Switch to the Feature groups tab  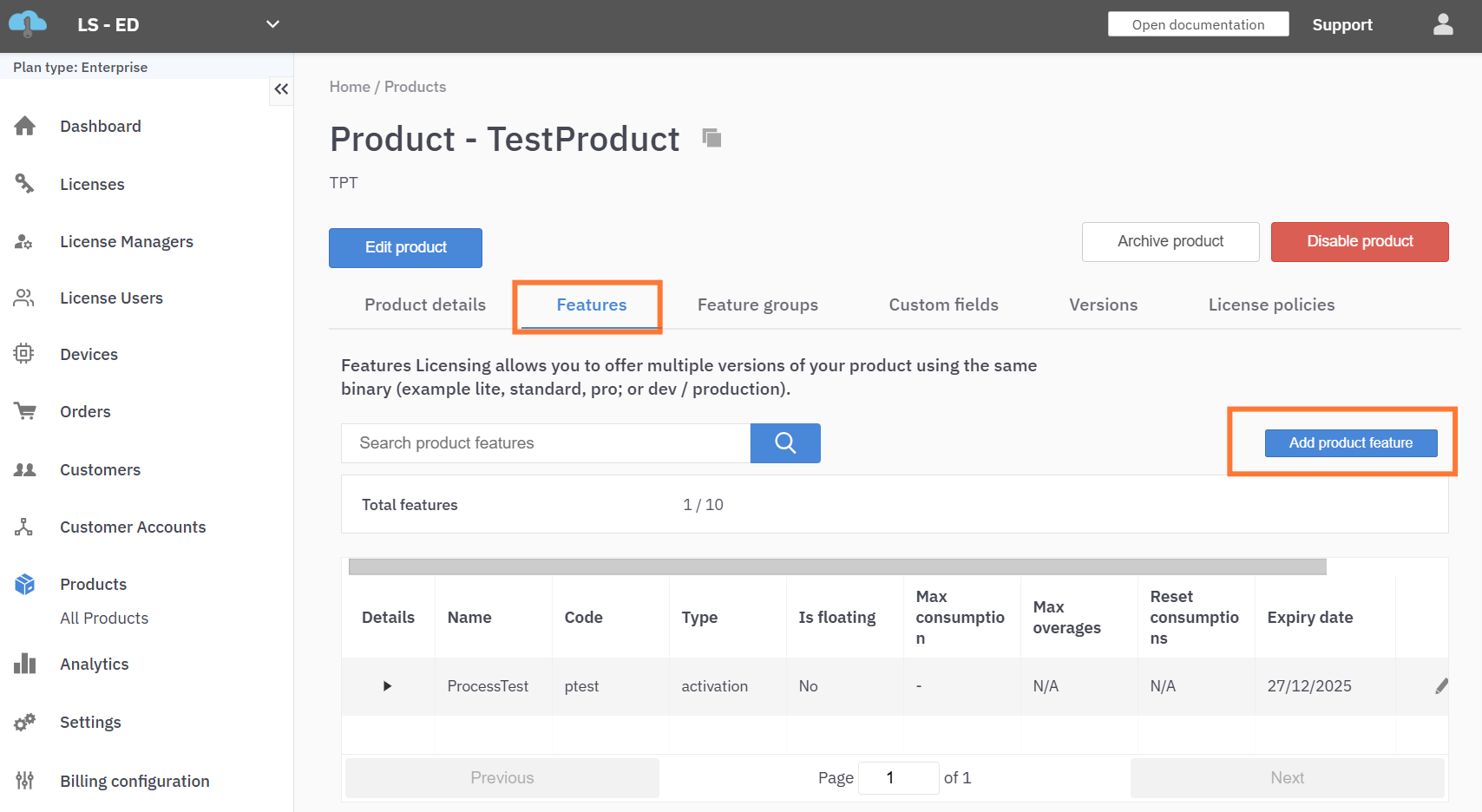[757, 305]
